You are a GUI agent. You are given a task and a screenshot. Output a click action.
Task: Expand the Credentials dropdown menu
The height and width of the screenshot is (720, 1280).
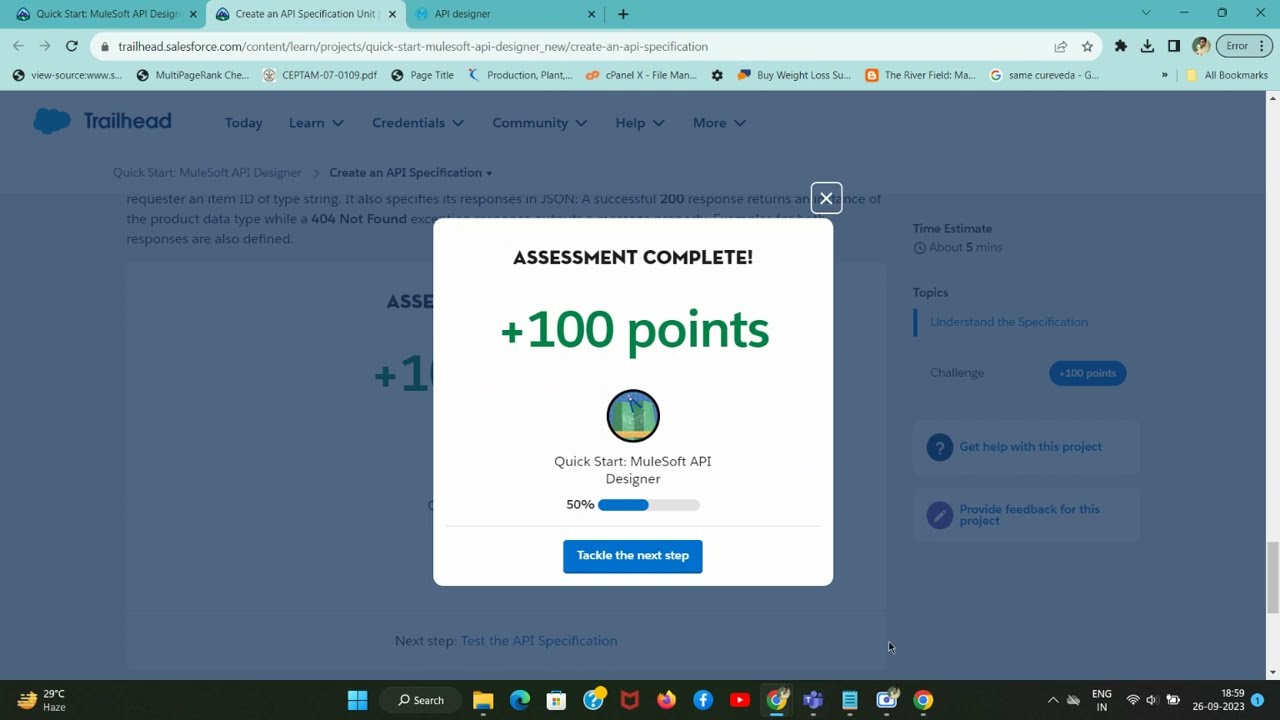coord(418,123)
